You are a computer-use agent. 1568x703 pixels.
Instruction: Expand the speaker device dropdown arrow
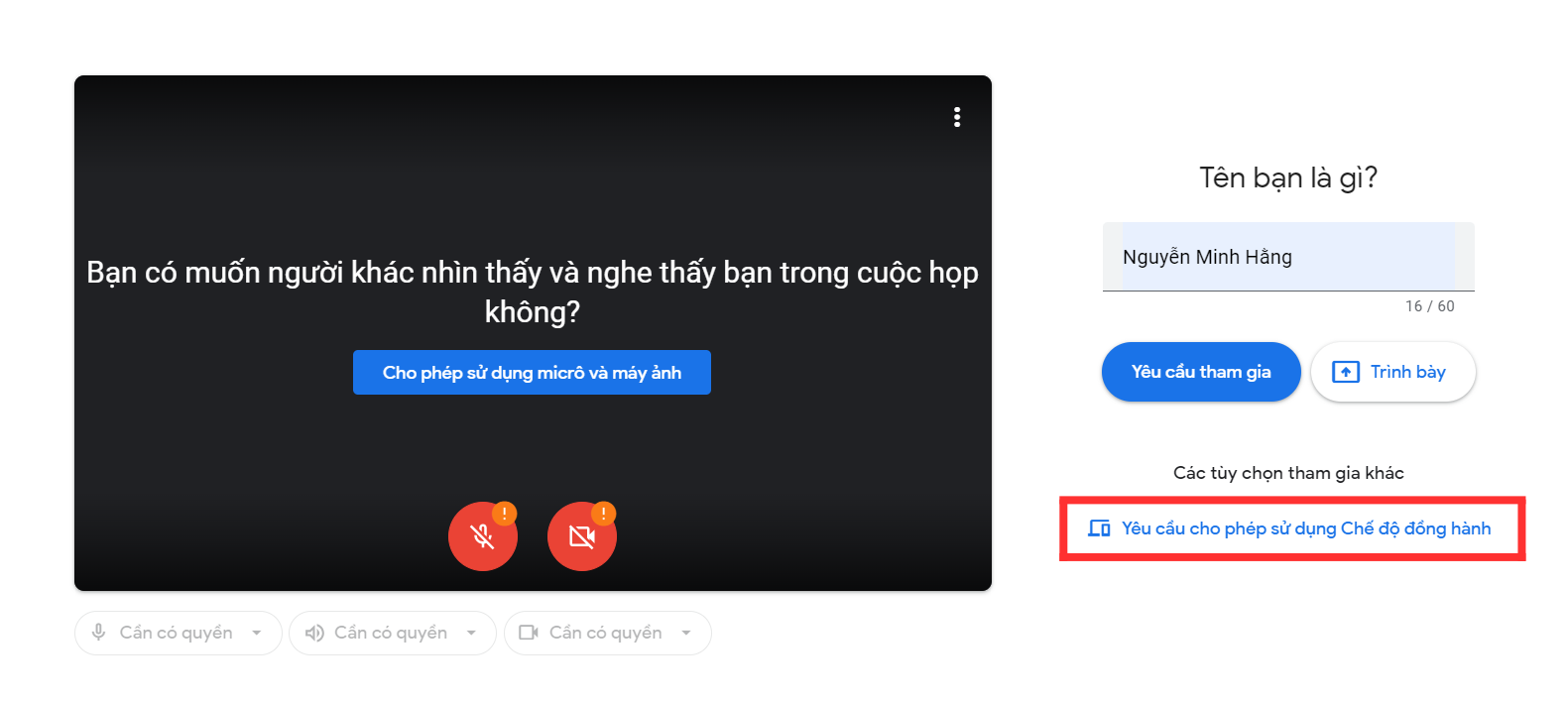pyautogui.click(x=471, y=633)
